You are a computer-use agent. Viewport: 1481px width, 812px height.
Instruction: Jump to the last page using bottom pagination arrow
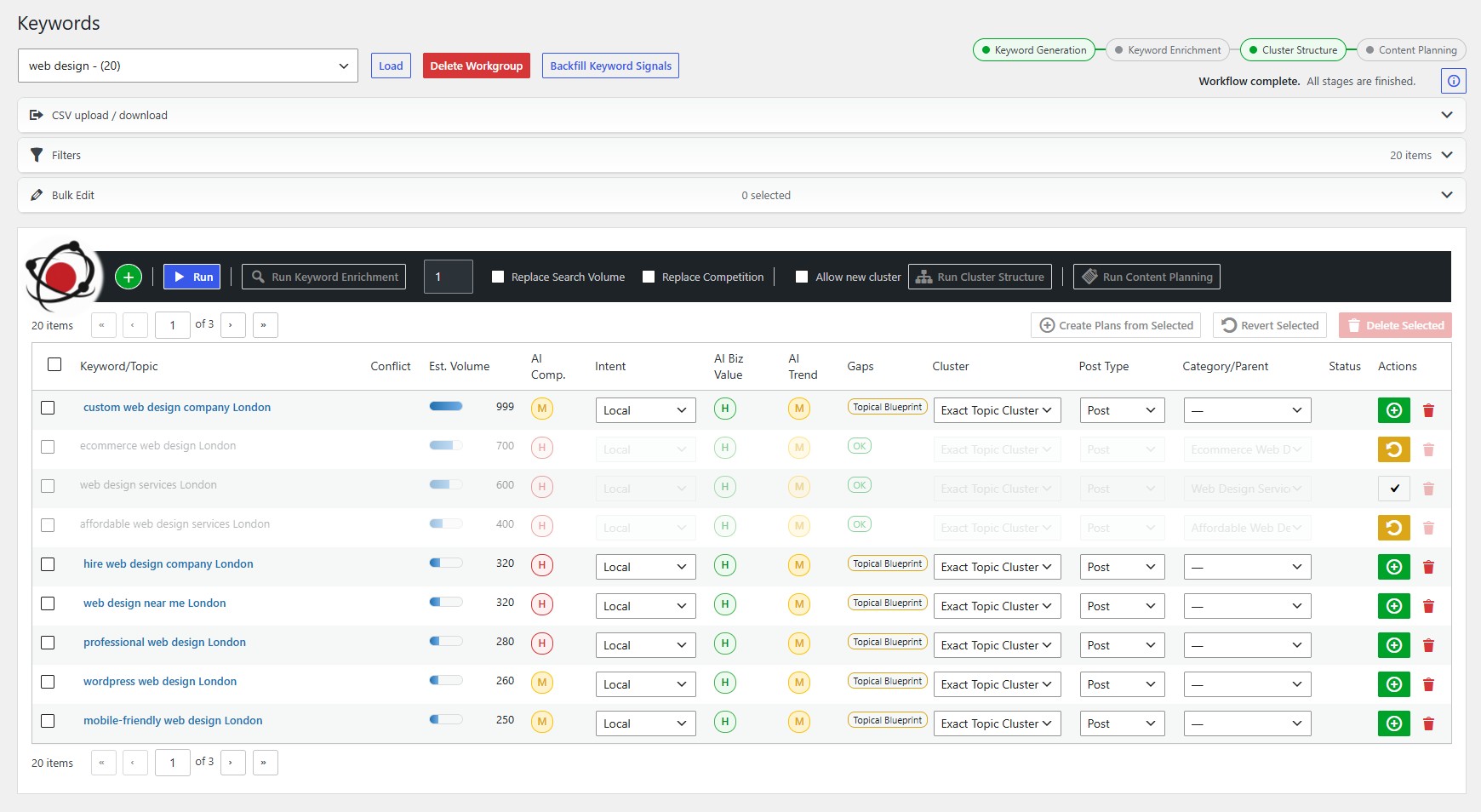pyautogui.click(x=265, y=763)
